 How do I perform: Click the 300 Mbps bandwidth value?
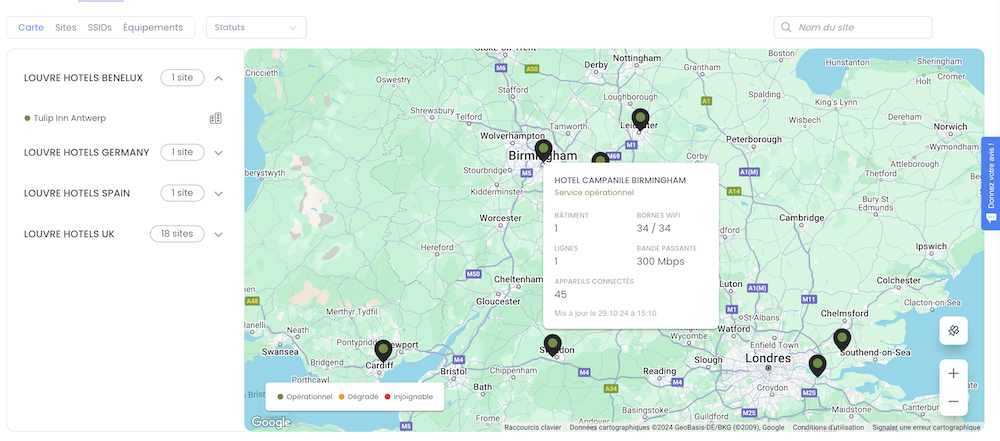[x=661, y=262]
